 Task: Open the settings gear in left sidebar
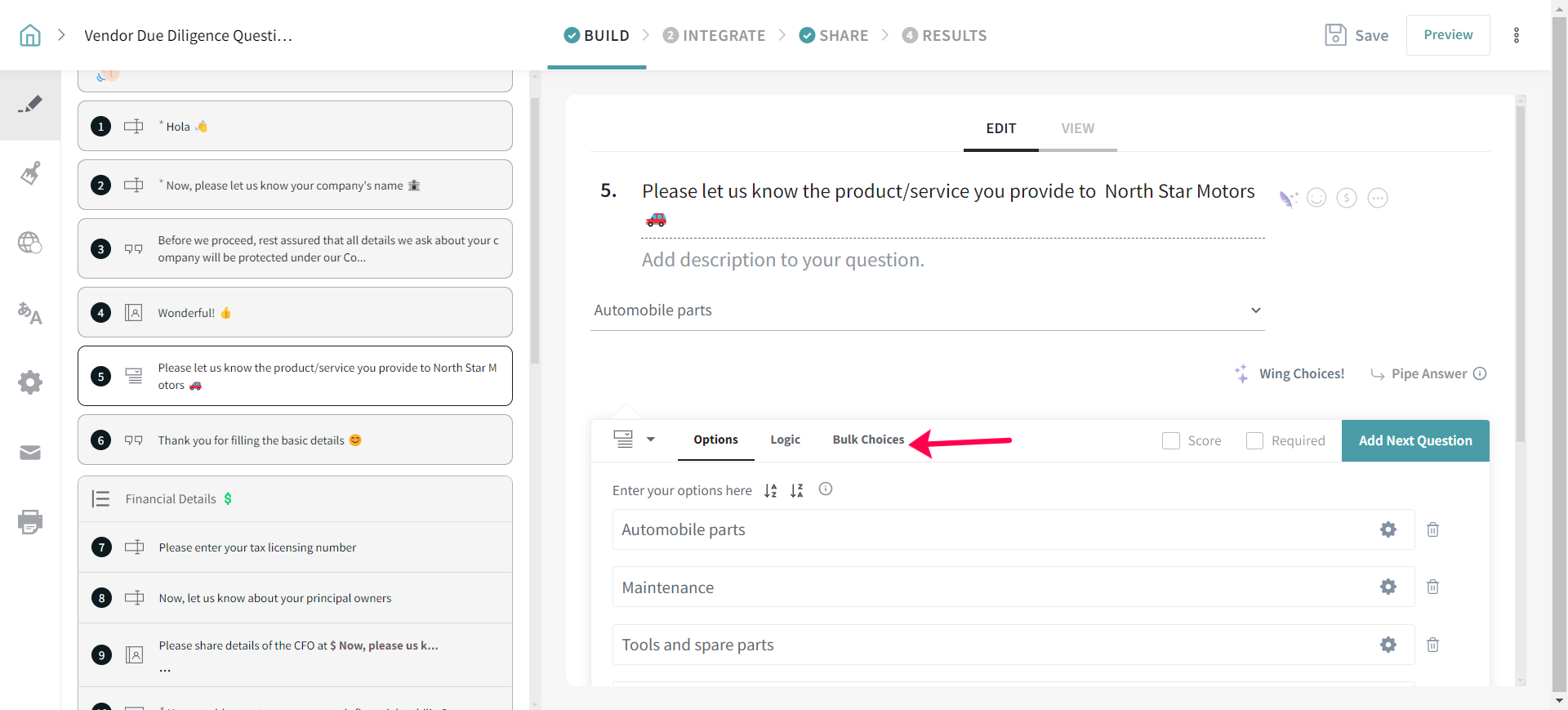coord(30,382)
